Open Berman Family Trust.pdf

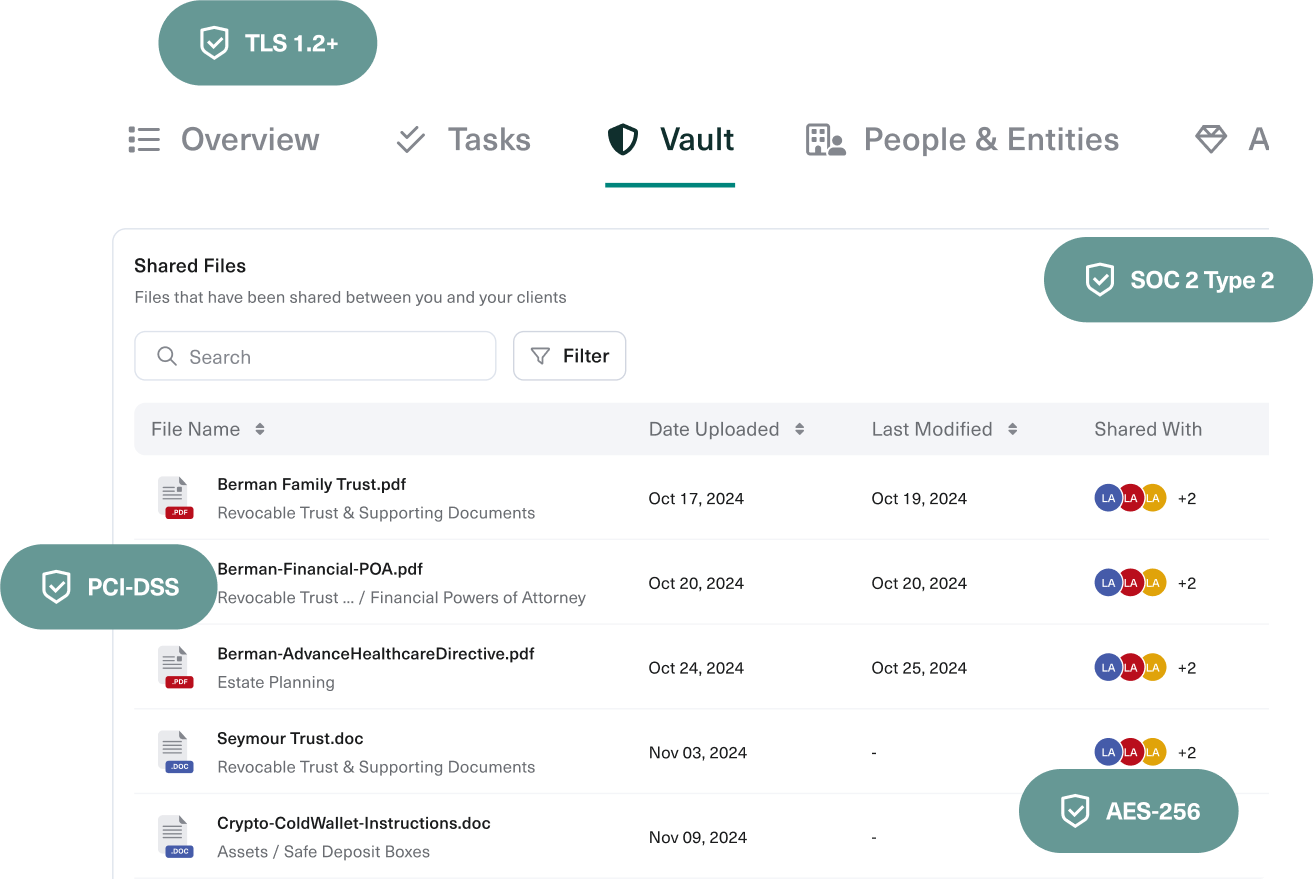(x=312, y=485)
